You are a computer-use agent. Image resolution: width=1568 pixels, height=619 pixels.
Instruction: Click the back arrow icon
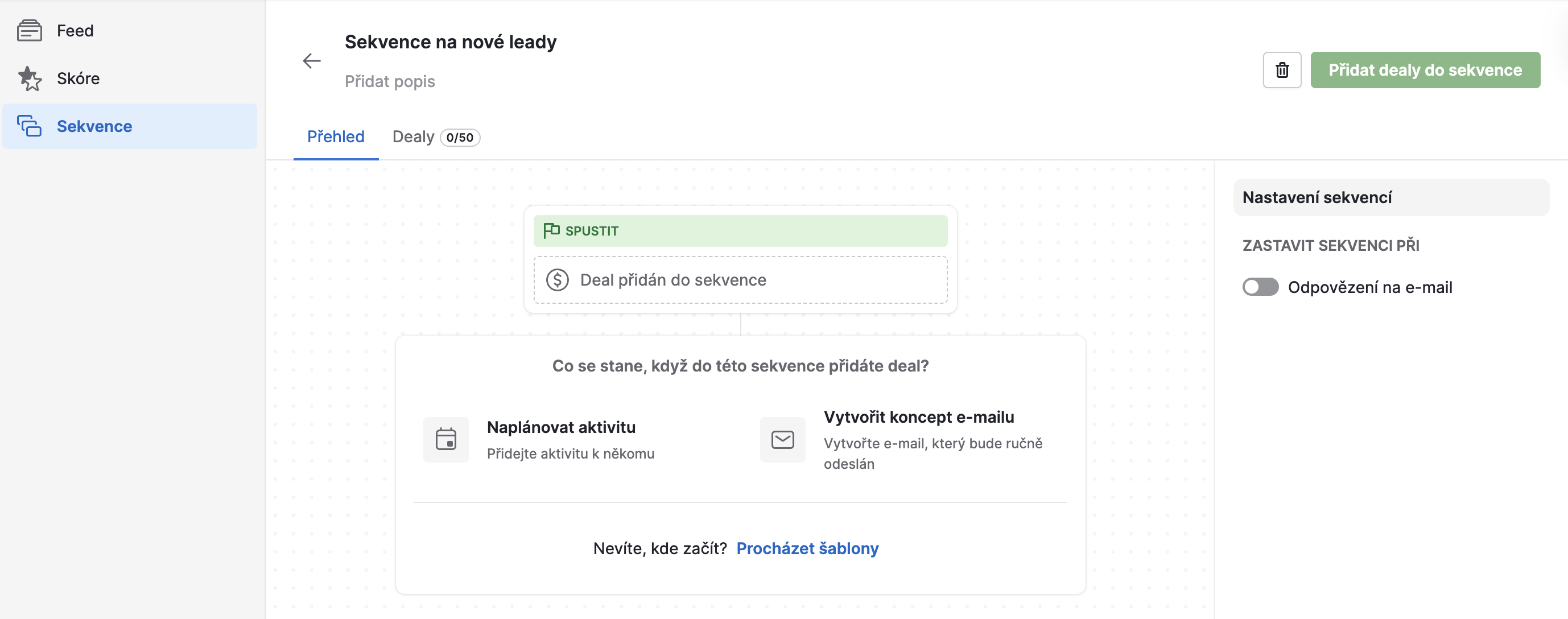coord(312,61)
